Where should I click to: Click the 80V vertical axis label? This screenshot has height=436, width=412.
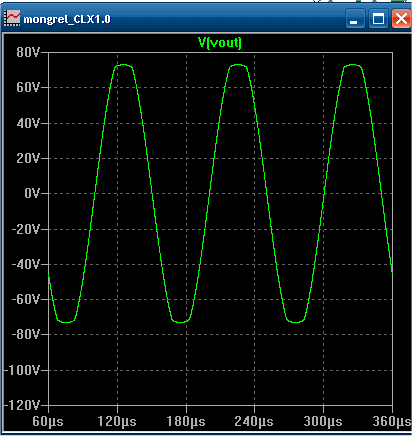pyautogui.click(x=28, y=52)
